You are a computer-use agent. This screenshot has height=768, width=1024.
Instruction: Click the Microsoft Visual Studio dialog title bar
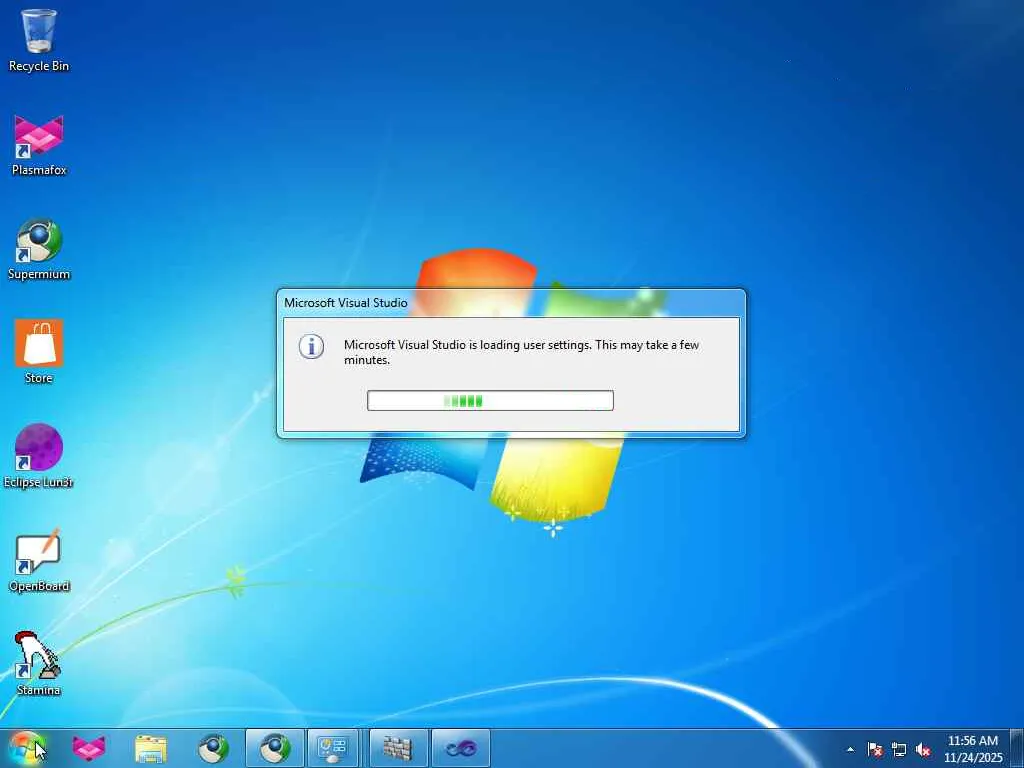511,303
